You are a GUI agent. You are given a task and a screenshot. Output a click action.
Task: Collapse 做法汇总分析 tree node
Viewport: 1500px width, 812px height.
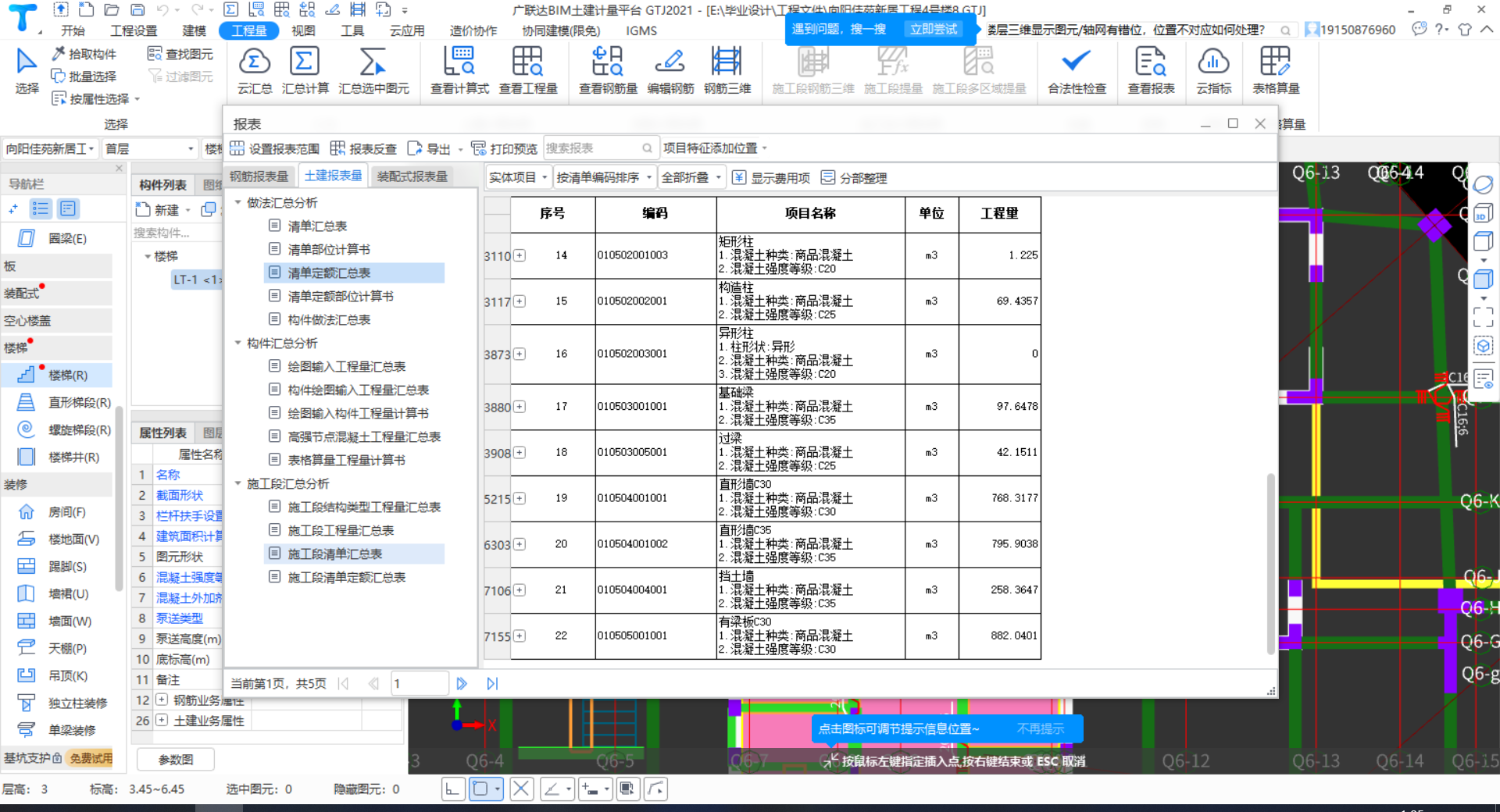(x=238, y=202)
